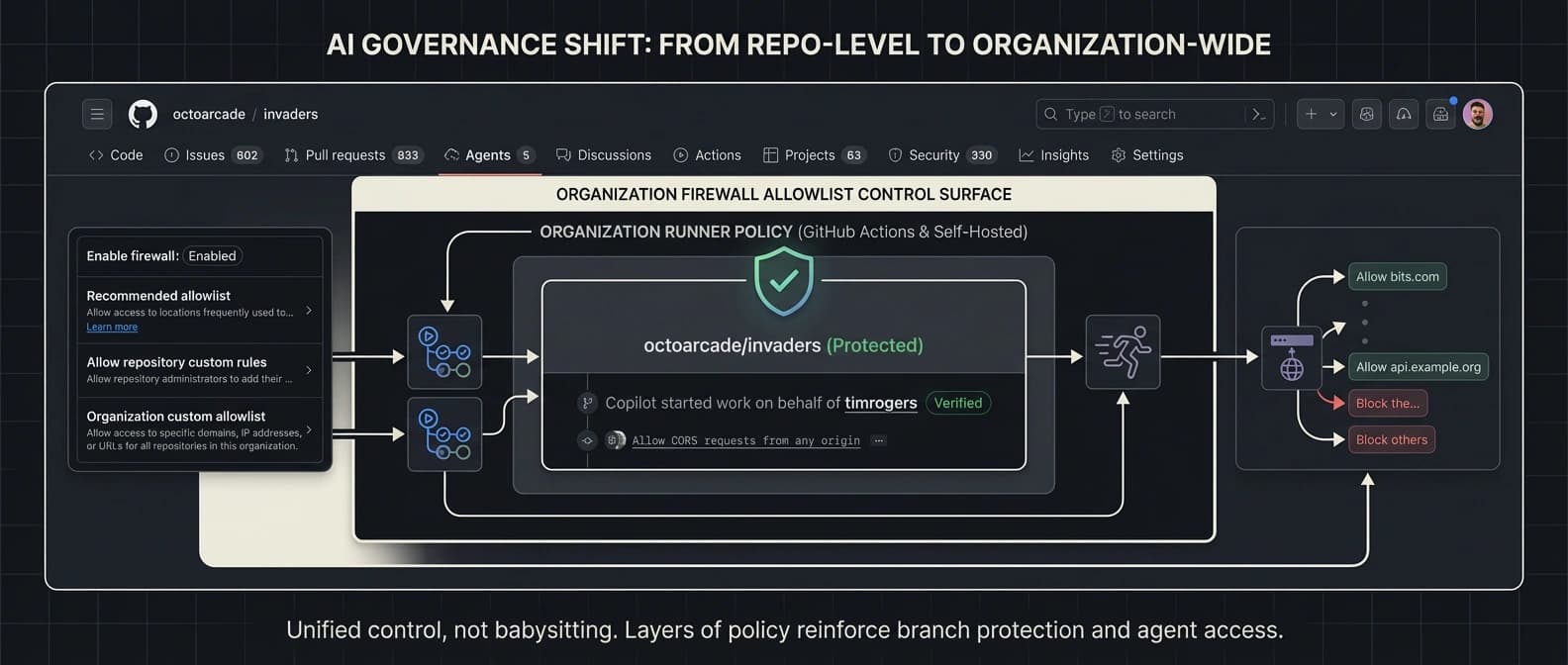Select the Allow api.example.org rule

click(x=1419, y=367)
